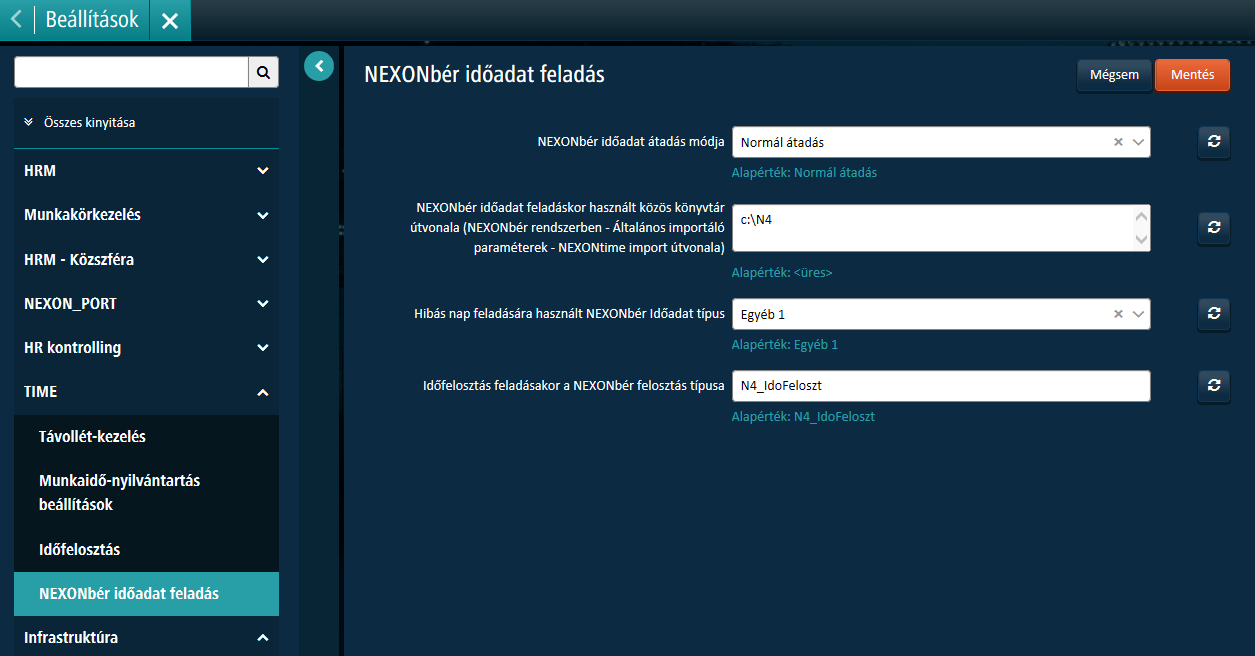The image size is (1255, 656).
Task: Click the Mégsem button
Action: (x=1114, y=75)
